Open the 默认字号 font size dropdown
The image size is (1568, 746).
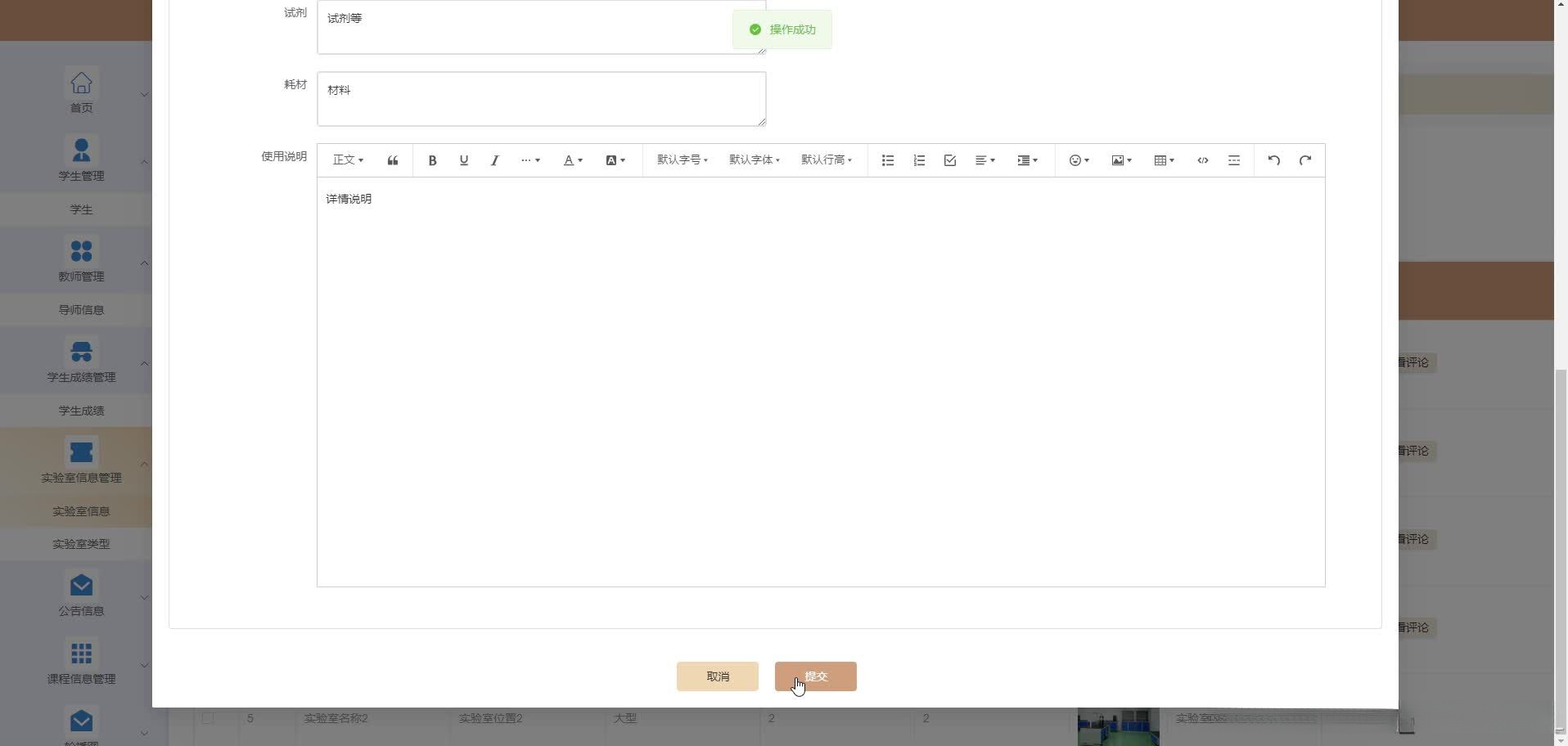[683, 160]
